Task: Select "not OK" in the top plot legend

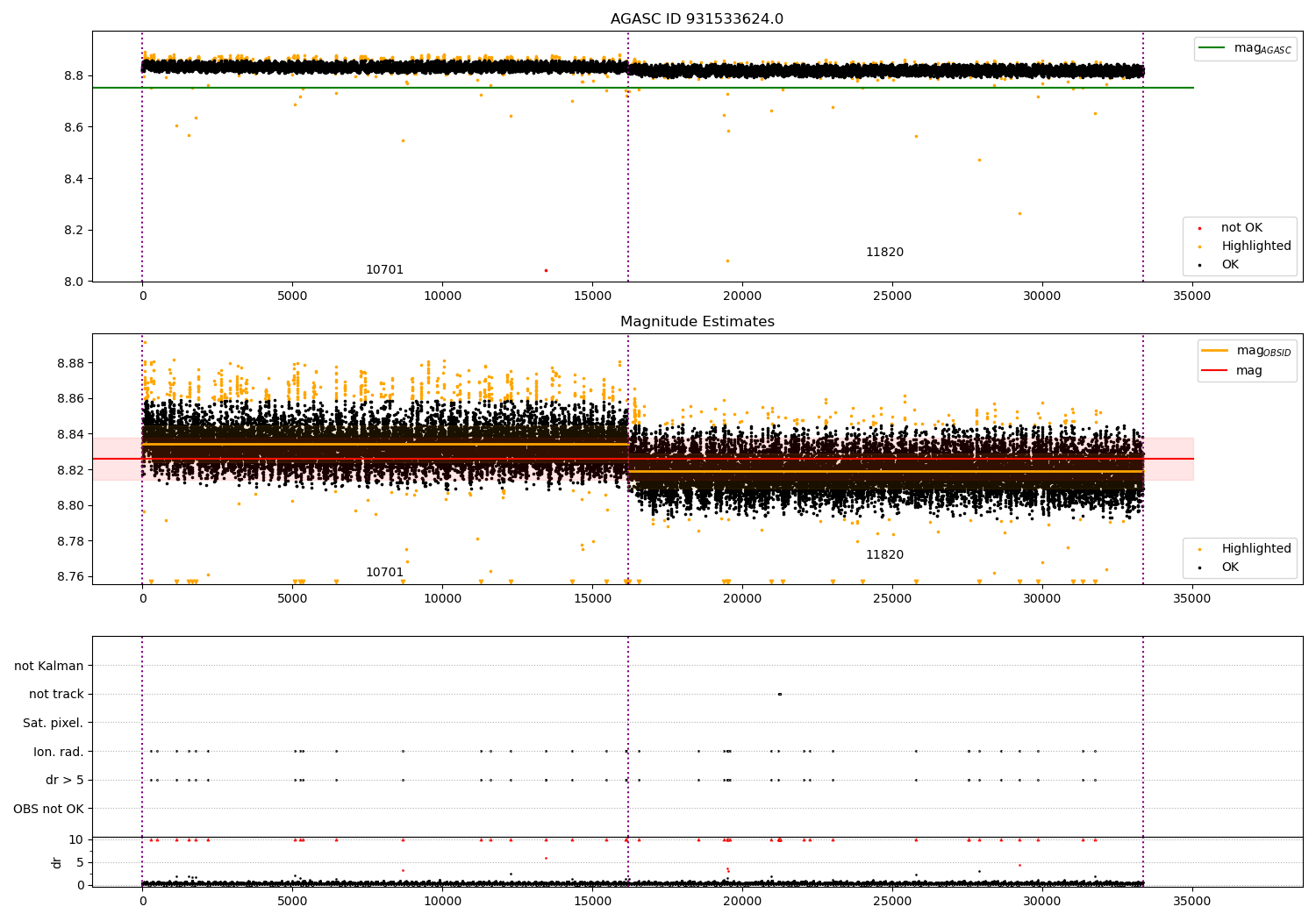Action: 1241,228
